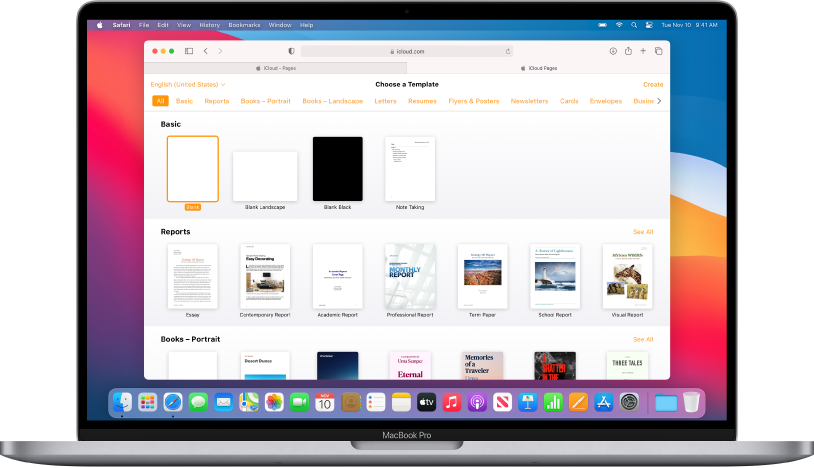814x468 pixels.
Task: Show Safari downloads
Action: click(x=613, y=51)
